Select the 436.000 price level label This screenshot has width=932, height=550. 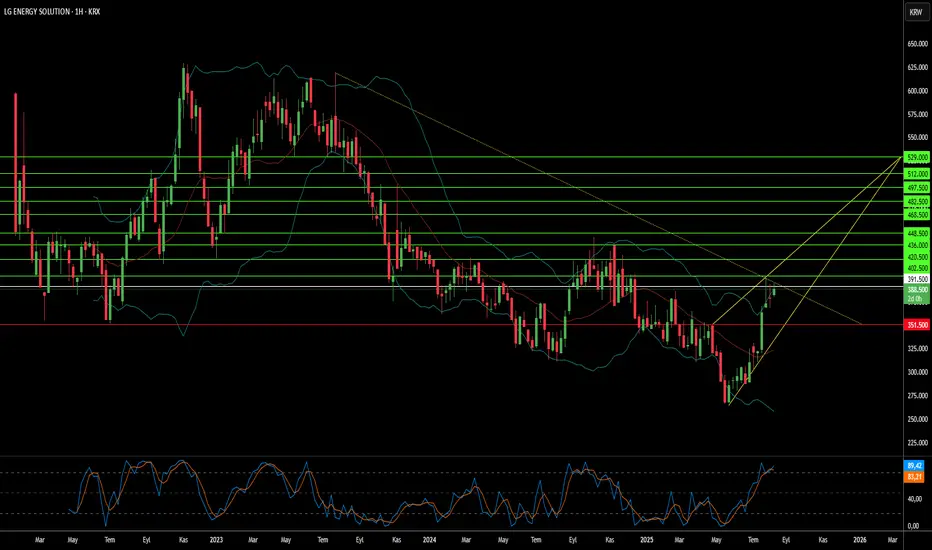916,245
